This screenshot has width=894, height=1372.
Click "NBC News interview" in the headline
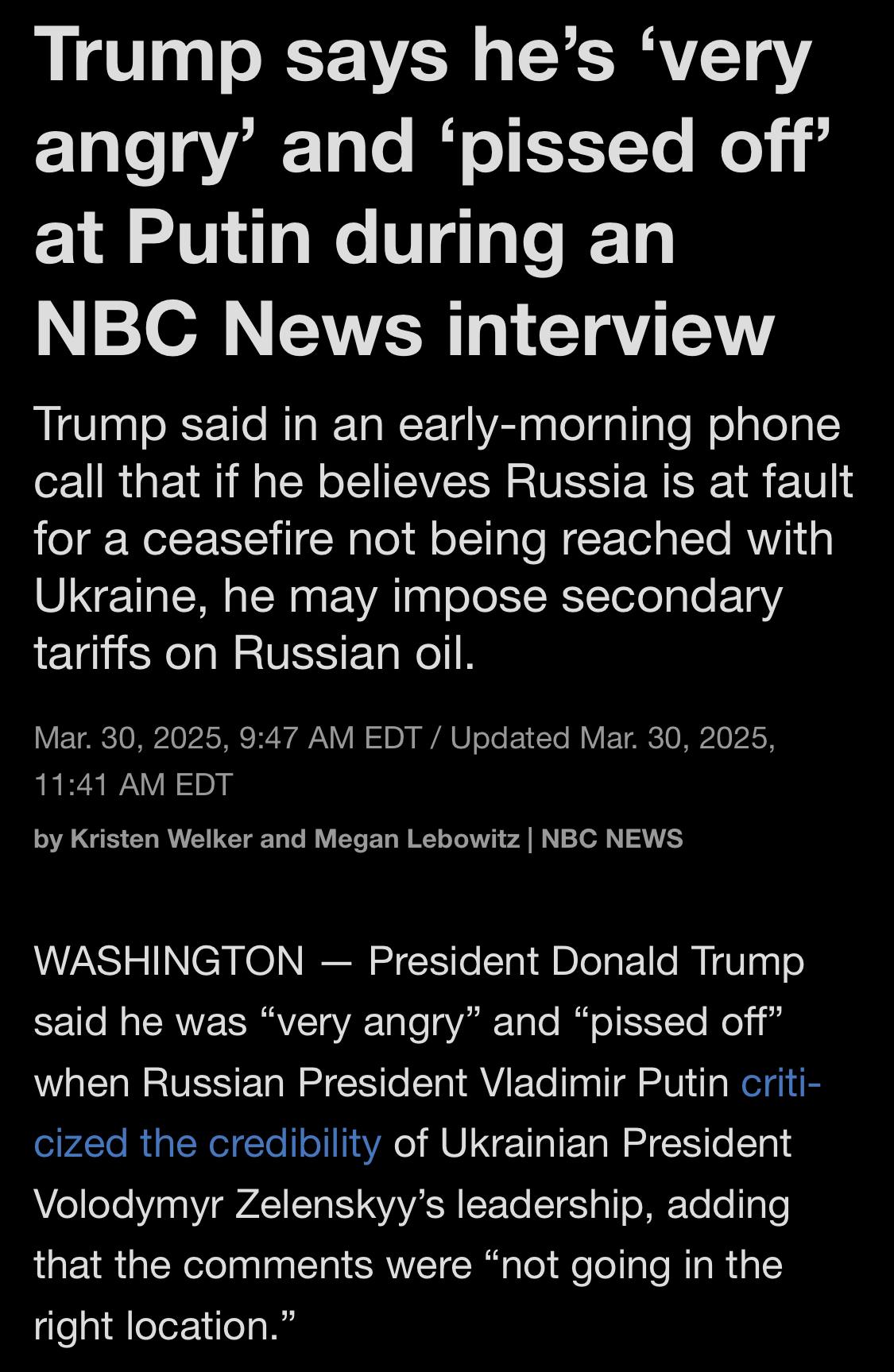404,330
